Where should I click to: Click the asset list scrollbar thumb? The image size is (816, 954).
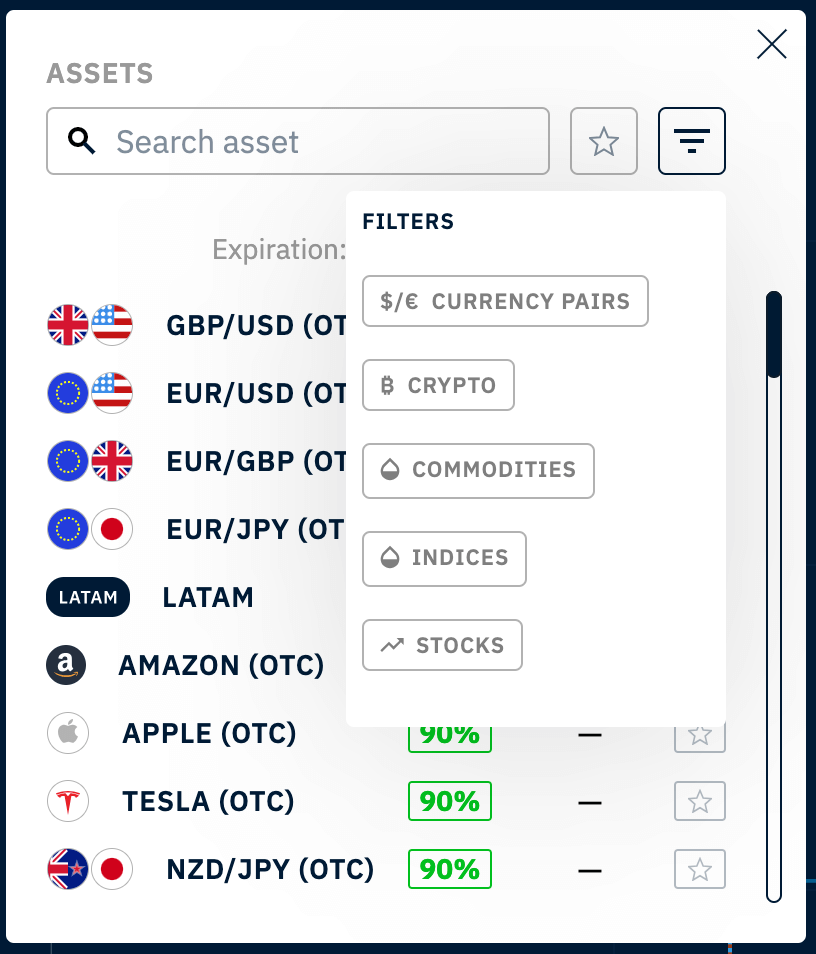pyautogui.click(x=773, y=334)
